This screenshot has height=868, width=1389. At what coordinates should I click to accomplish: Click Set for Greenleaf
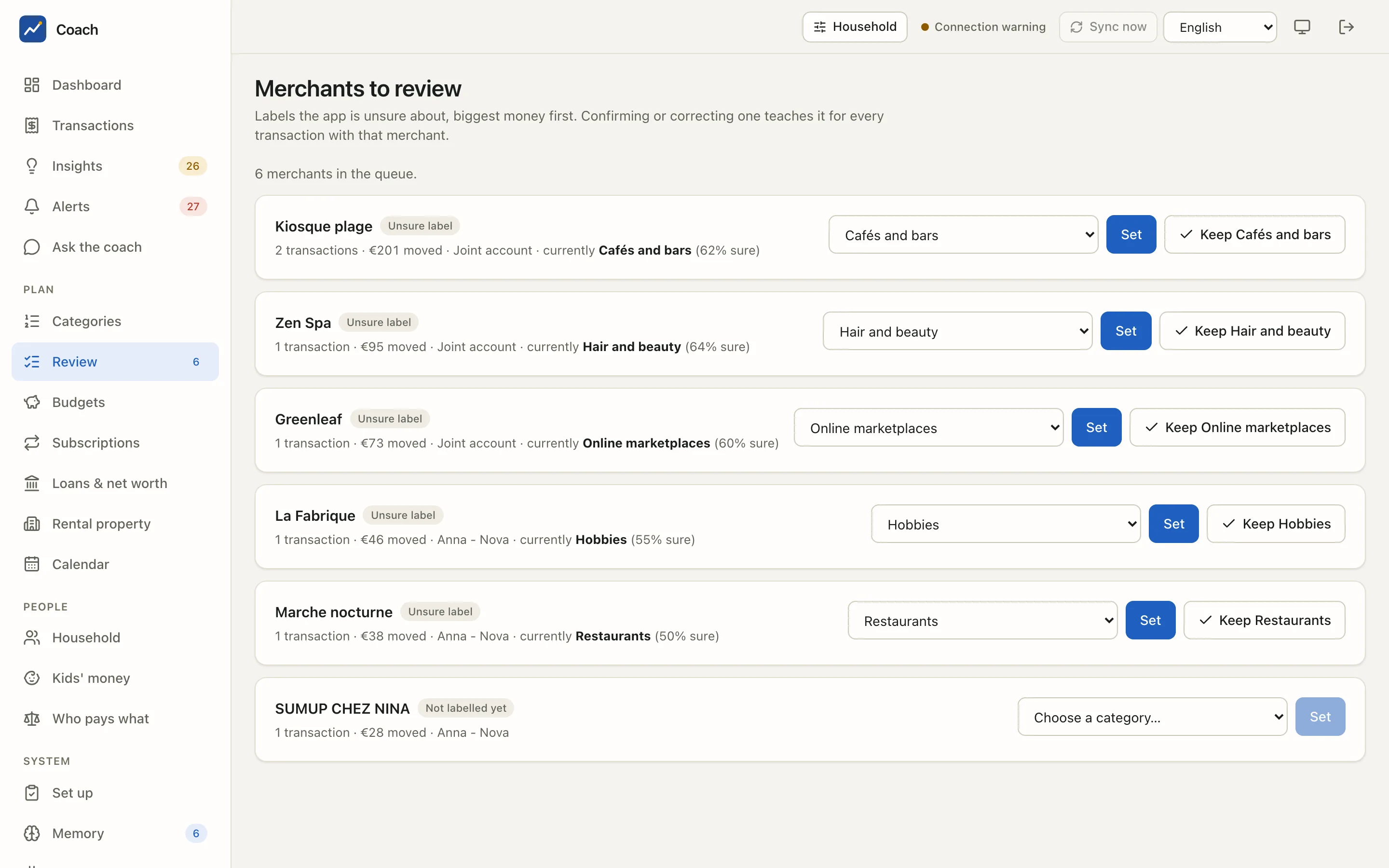point(1096,427)
